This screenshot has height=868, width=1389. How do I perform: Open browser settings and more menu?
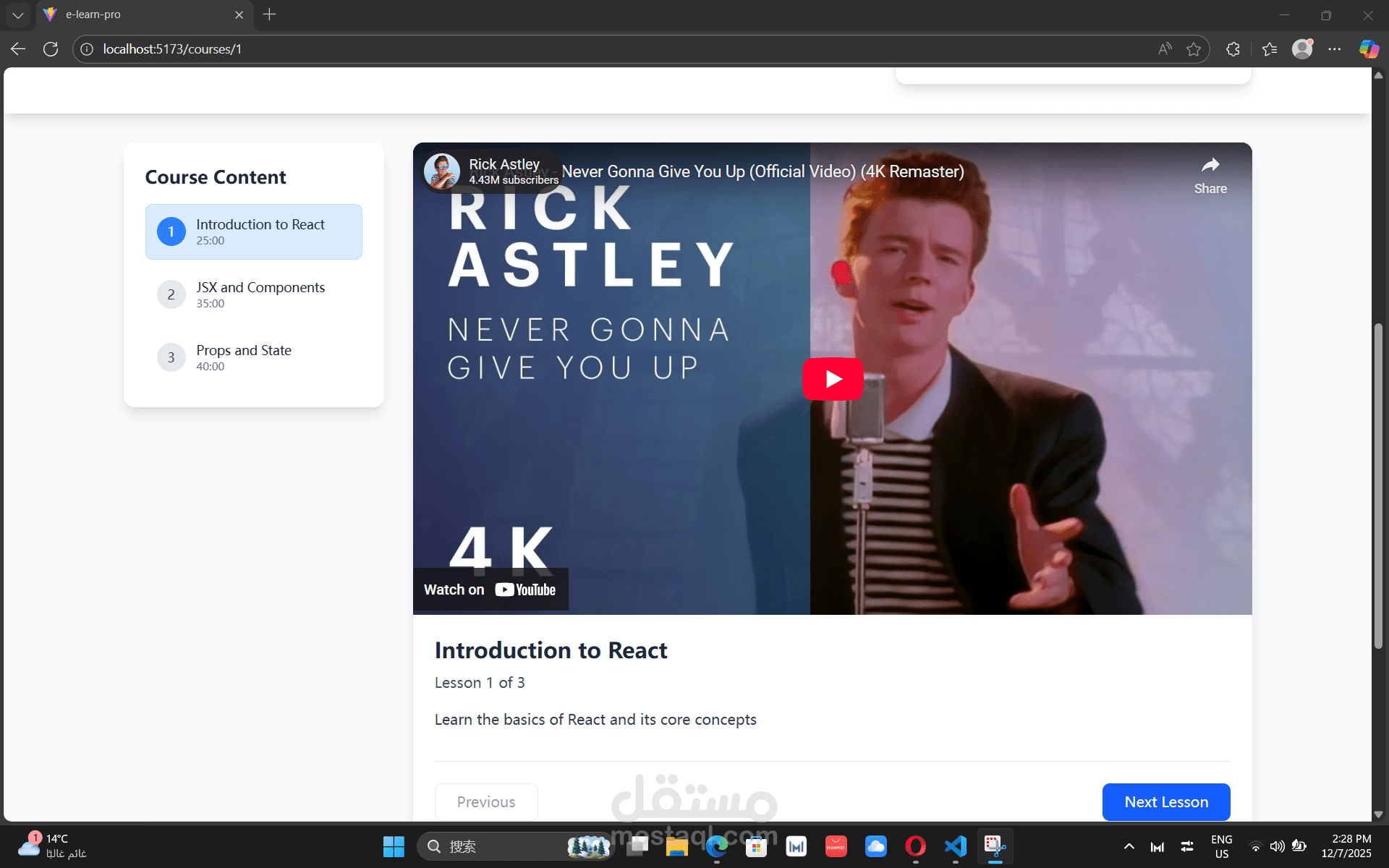[1335, 49]
